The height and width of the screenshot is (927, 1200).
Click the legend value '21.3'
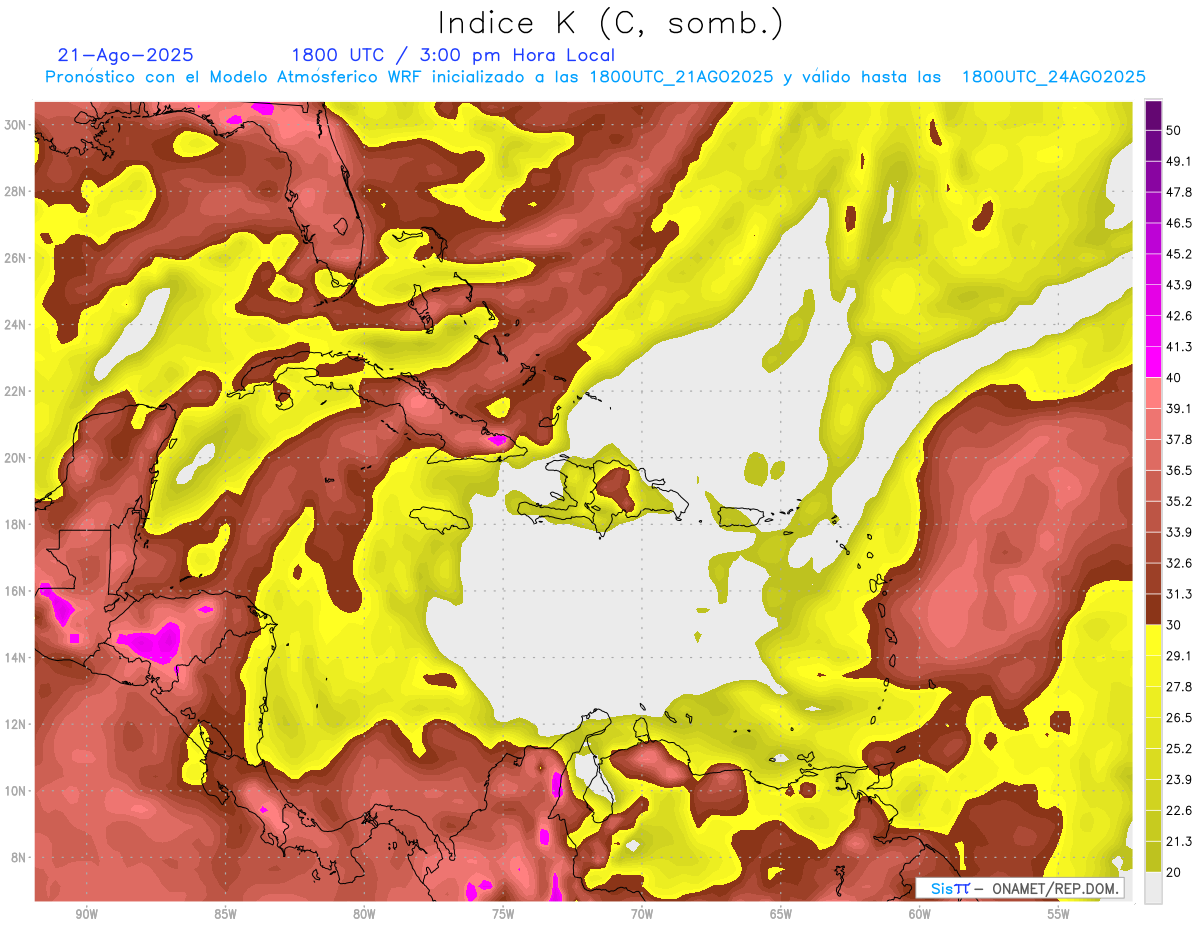[1179, 841]
